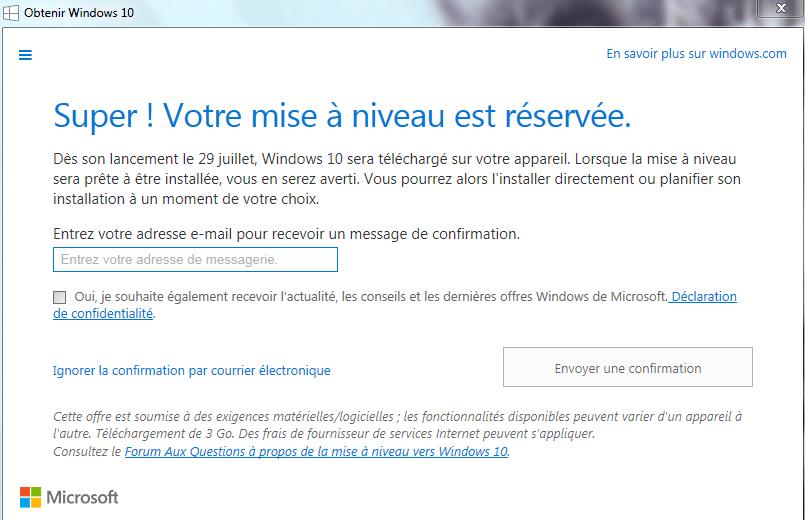Select heading 'Super ! Votre mise à niveau est réservée.'
Viewport: 805px width, 520px height.
[342, 115]
